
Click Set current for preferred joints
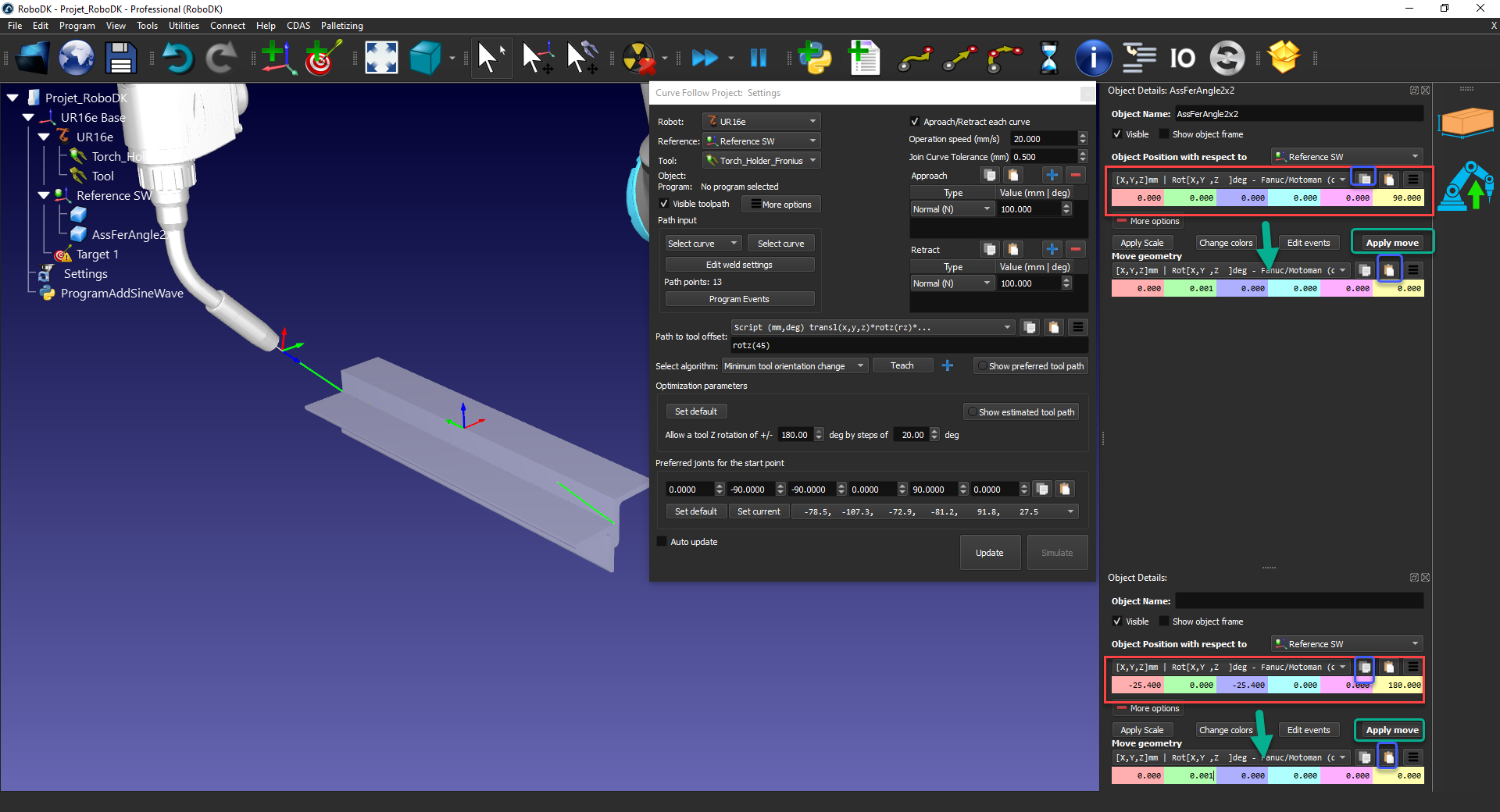(759, 511)
